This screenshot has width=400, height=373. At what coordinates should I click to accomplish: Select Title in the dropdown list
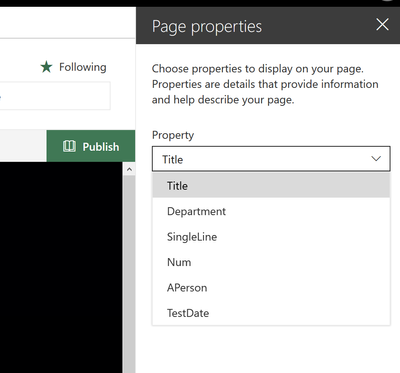point(271,185)
